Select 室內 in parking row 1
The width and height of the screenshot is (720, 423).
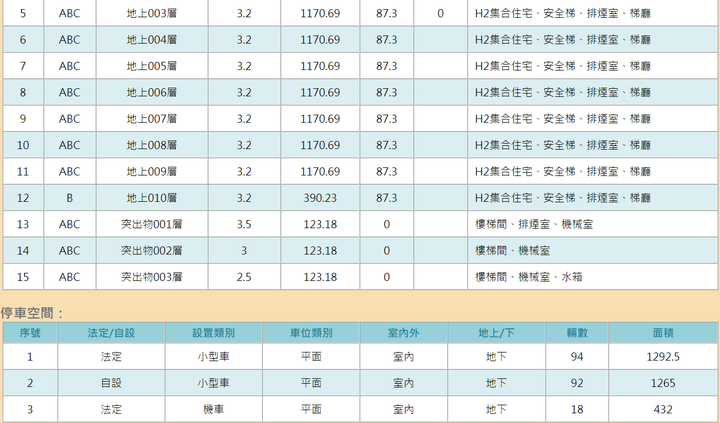click(404, 357)
